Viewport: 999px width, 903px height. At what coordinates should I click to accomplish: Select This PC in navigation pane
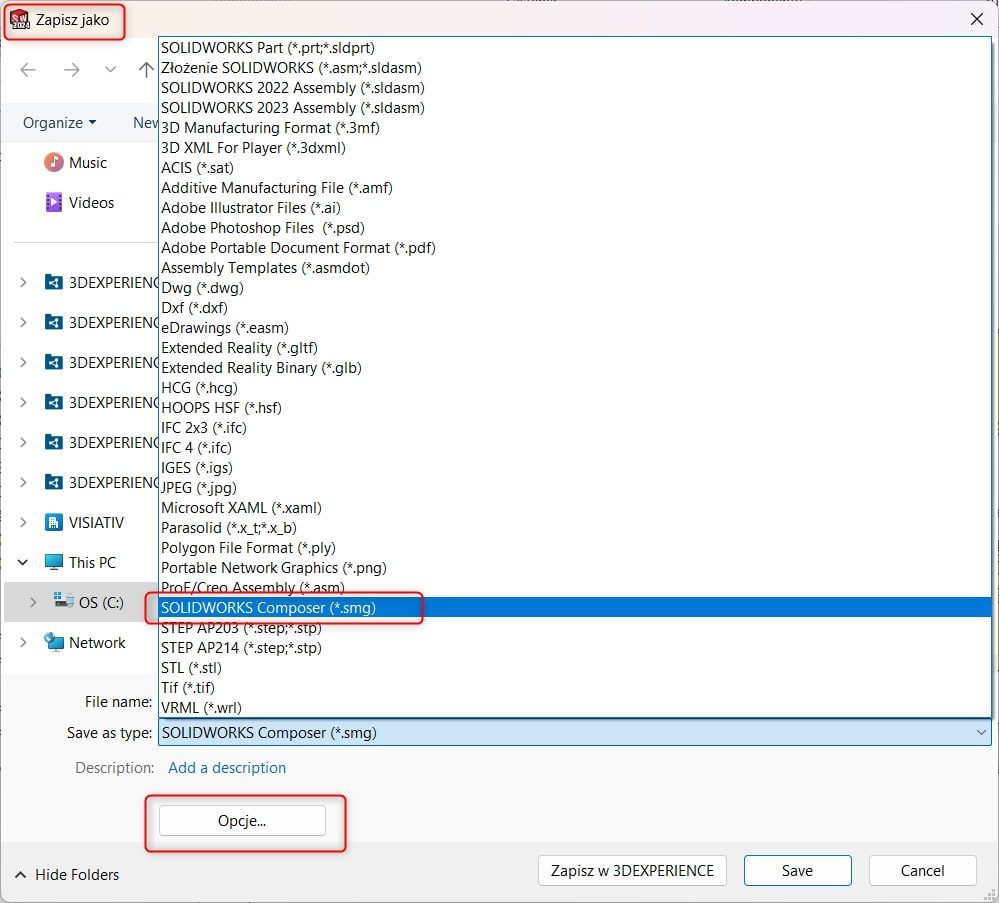click(92, 563)
